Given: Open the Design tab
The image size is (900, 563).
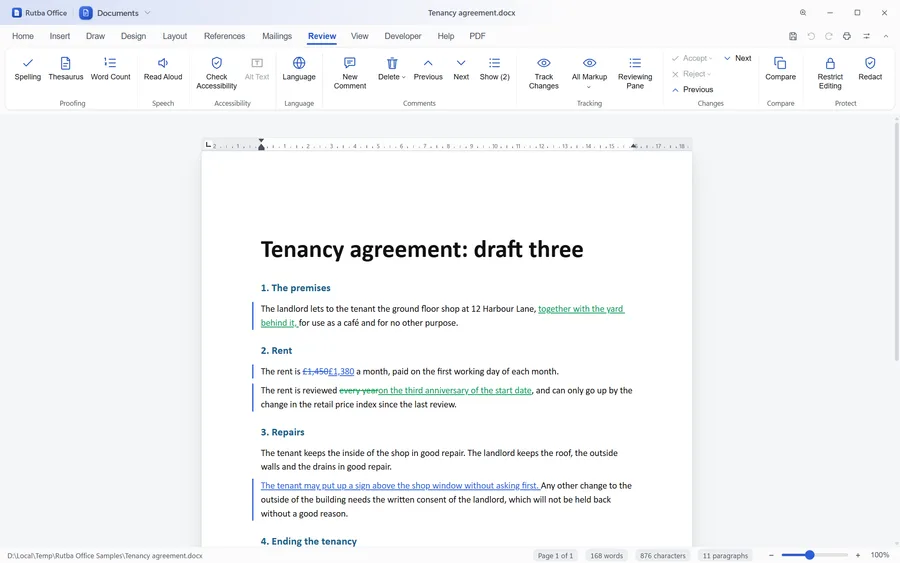Looking at the screenshot, I should (x=133, y=36).
